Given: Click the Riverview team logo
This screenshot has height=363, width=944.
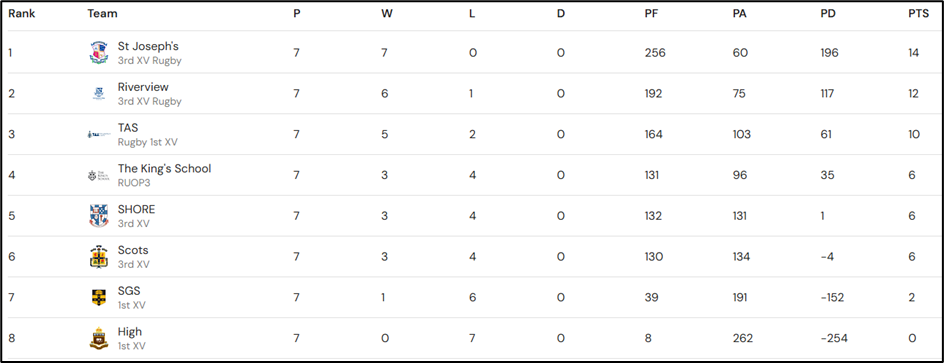Looking at the screenshot, I should tap(99, 93).
